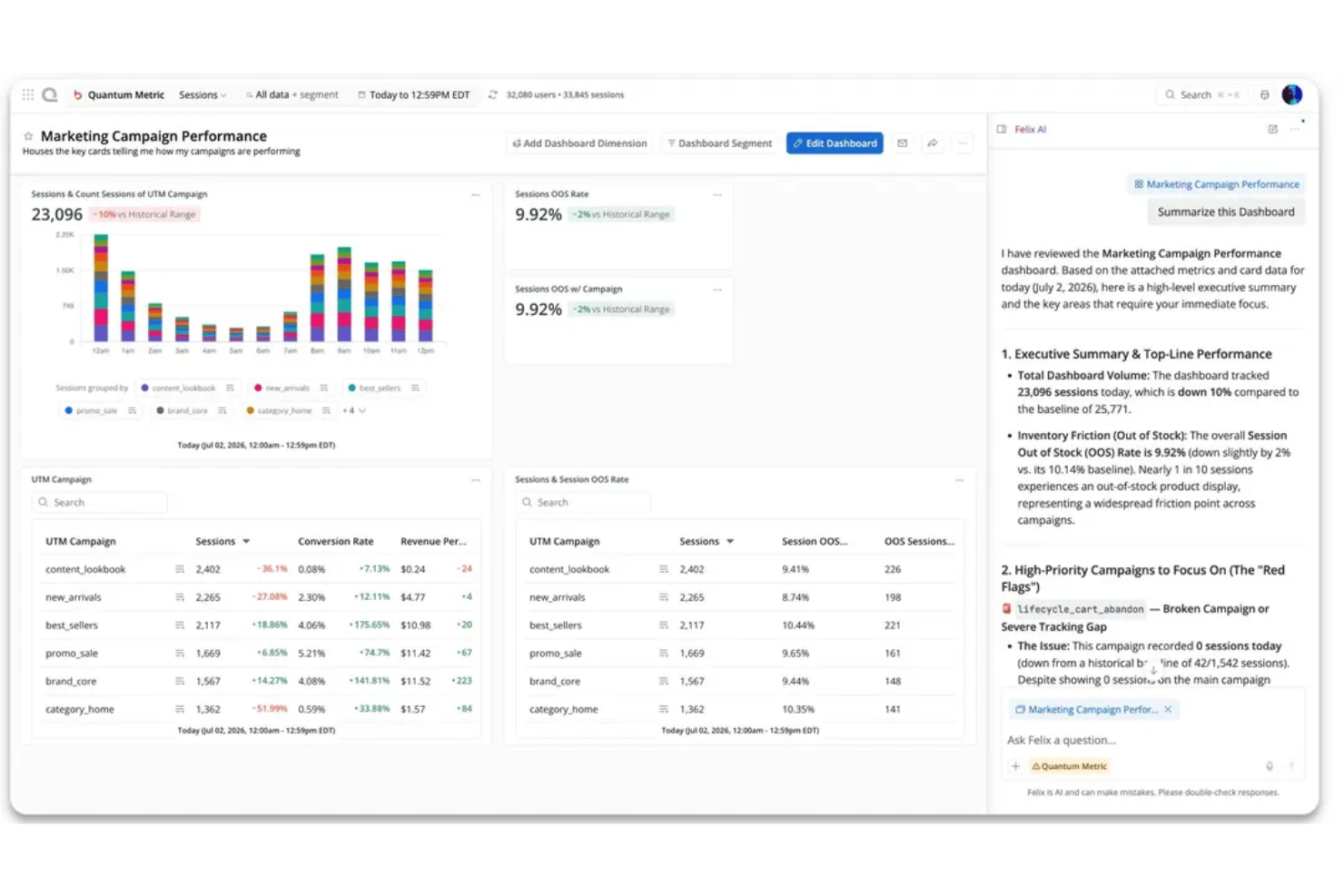Click filter icon next to new_arrivals legend
1344x896 pixels.
tap(323, 388)
